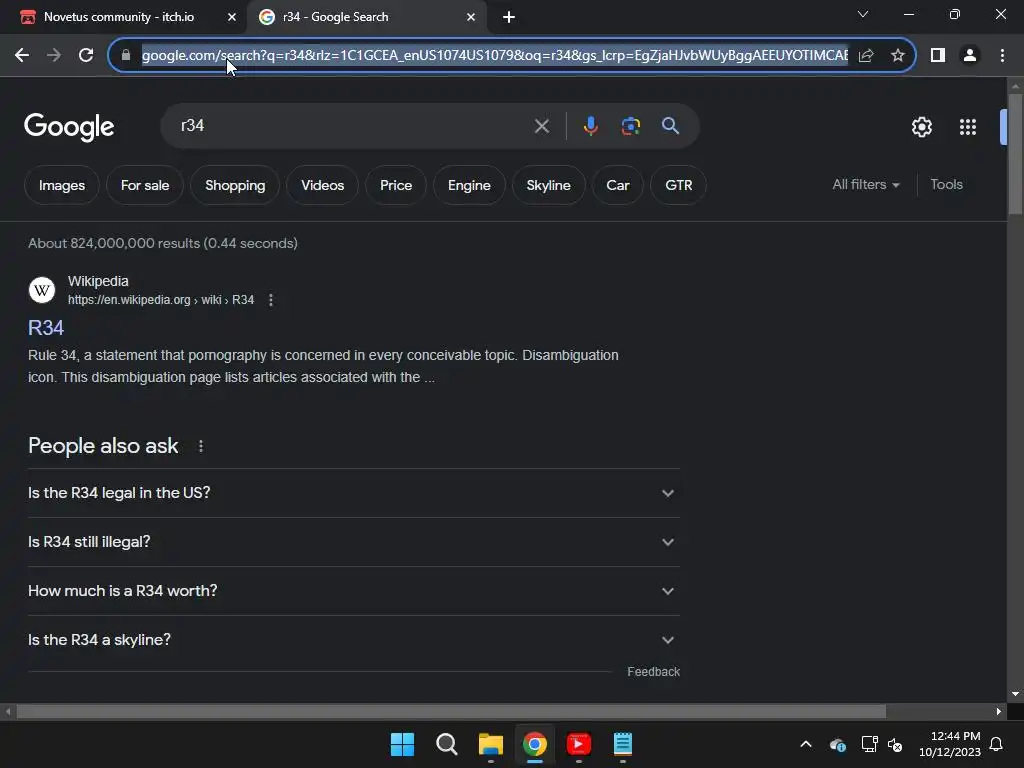This screenshot has width=1024, height=768.
Task: Select the Price filter chip
Action: [x=396, y=185]
